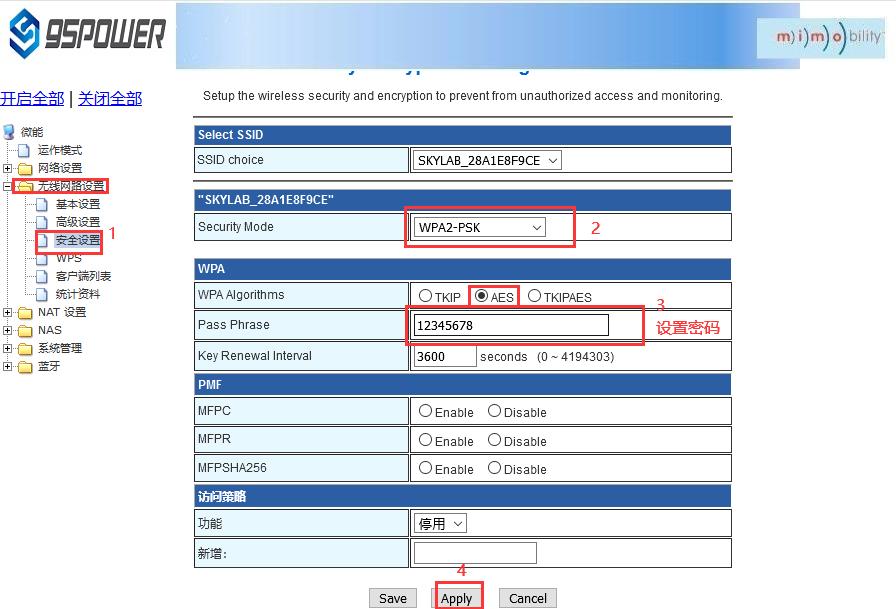Click the 95Power logo
This screenshot has height=609, width=896.
click(x=86, y=35)
